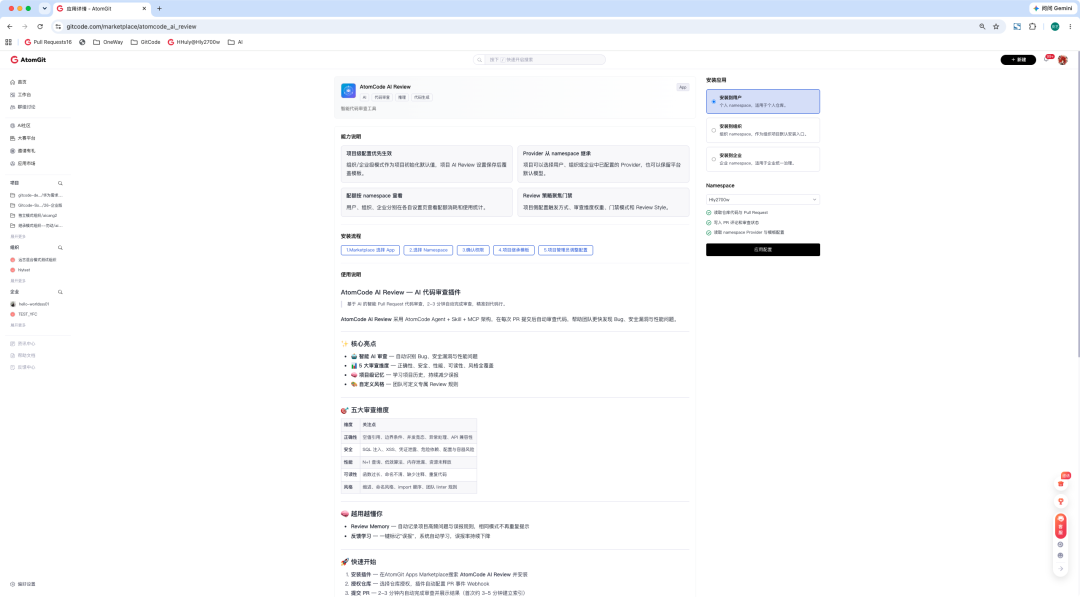Search enterprises via 企业 magnifier icon
The width and height of the screenshot is (1080, 597).
(x=60, y=292)
